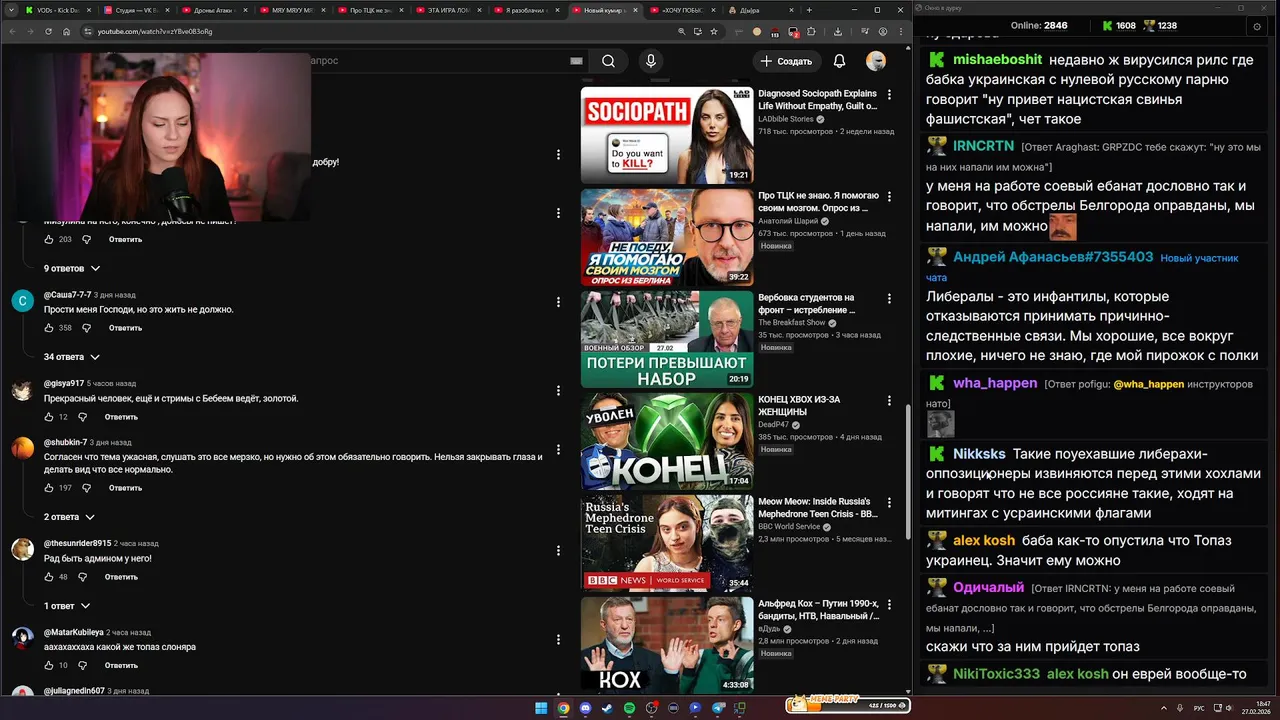Open a new Chrome tab
The width and height of the screenshot is (1280, 720).
coord(809,10)
